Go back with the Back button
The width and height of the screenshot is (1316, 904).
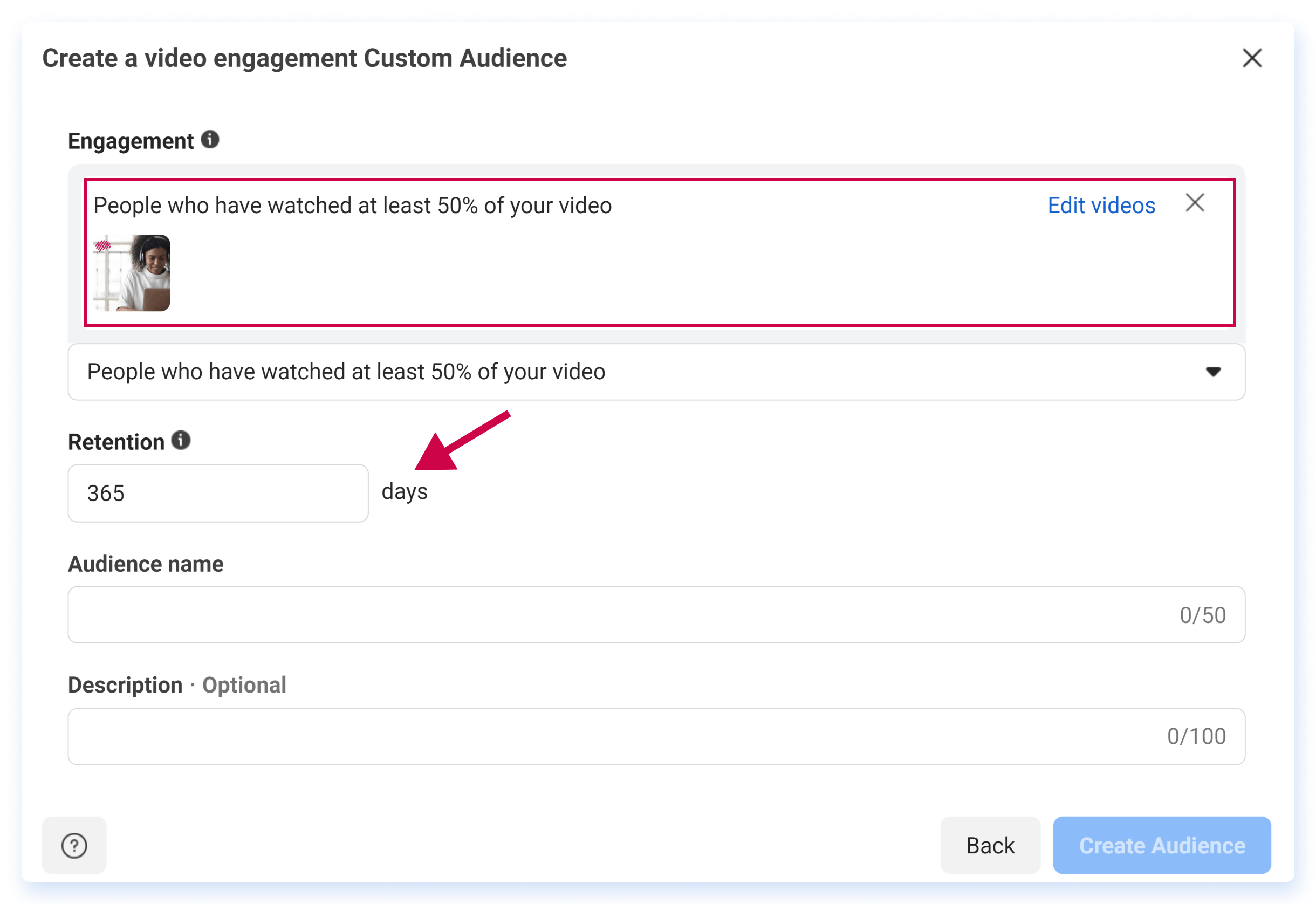pos(990,845)
